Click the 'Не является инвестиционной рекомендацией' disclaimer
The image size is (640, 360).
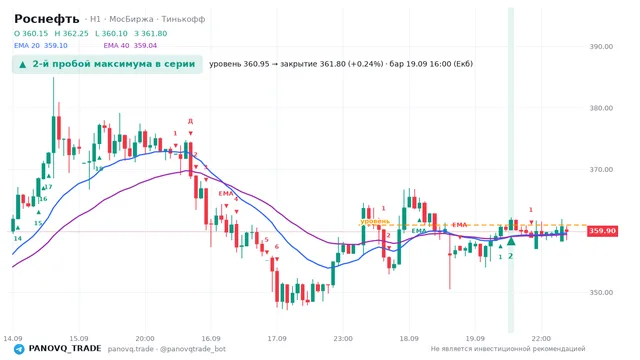508,349
